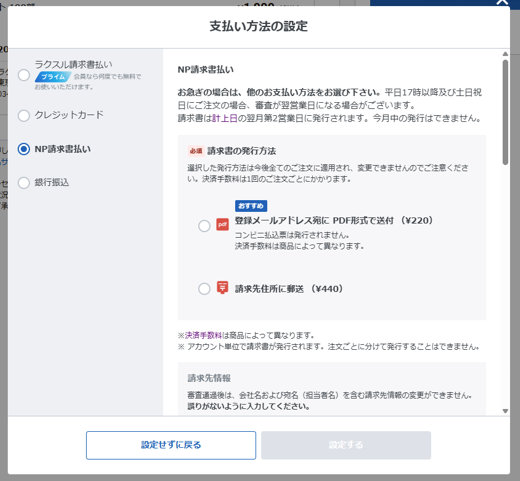Click the scrollbar down arrow
Screen dimensions: 520x481
pyautogui.click(x=505, y=411)
